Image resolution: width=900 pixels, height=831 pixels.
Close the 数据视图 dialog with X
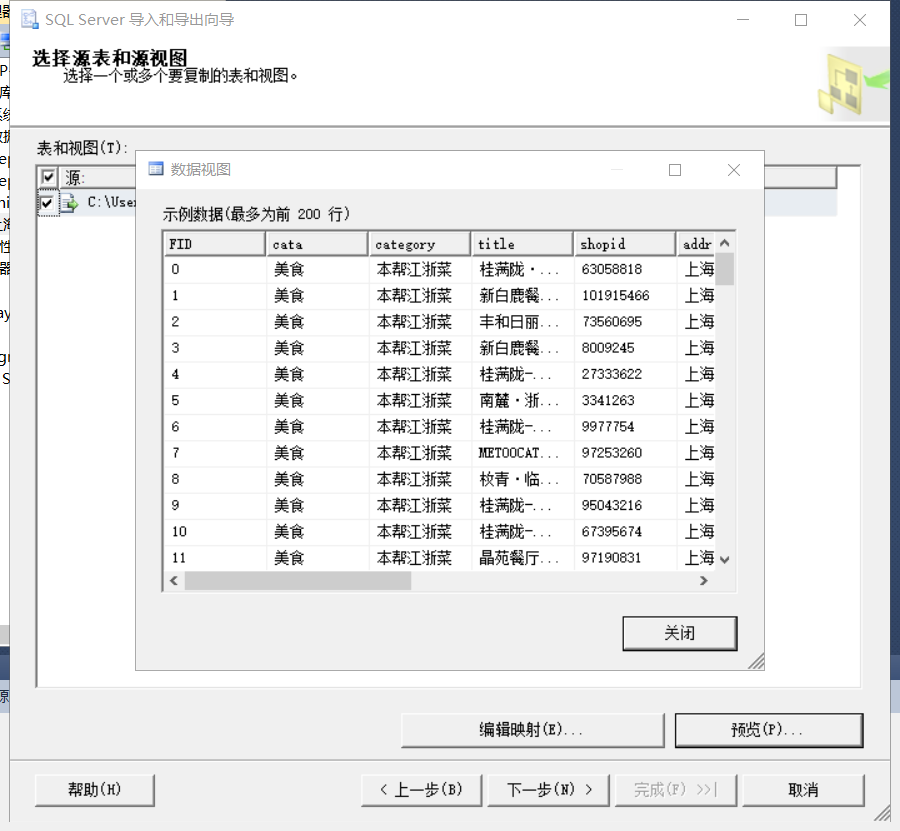click(734, 170)
